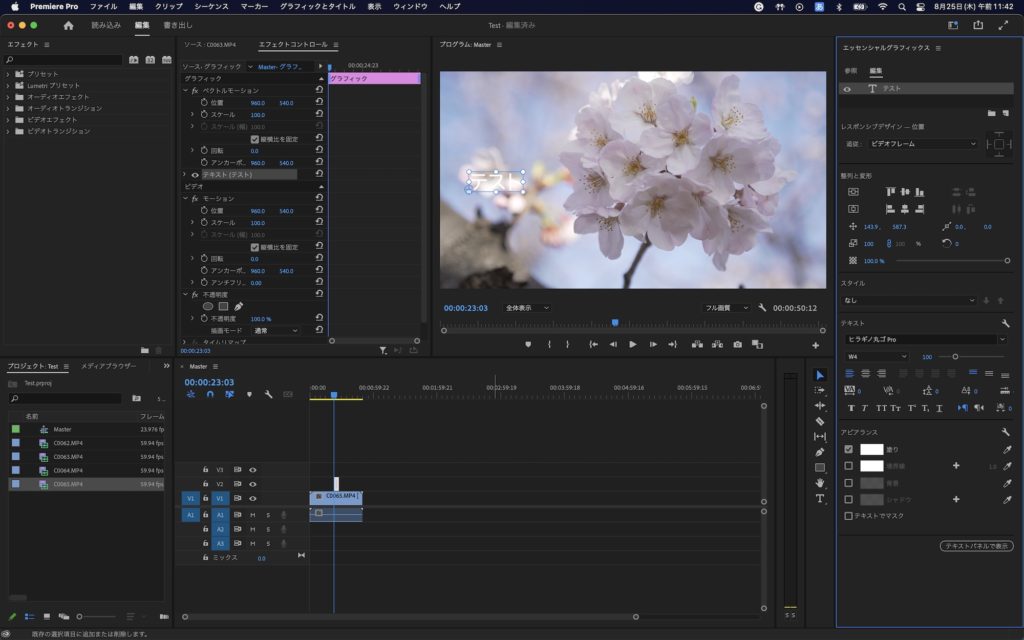The width and height of the screenshot is (1024, 640).
Task: Hide the テスト text layer with eye icon
Action: 847,89
